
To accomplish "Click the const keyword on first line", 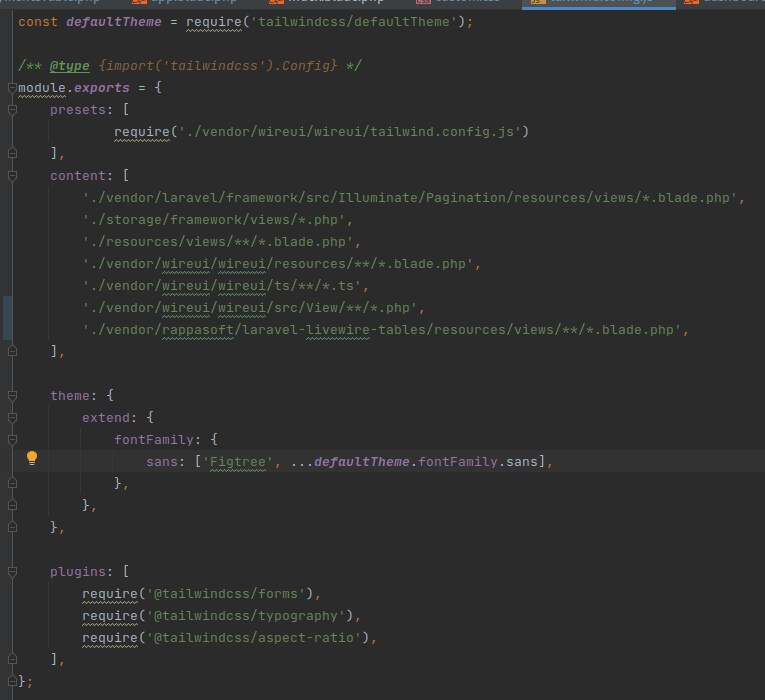I will click(x=38, y=22).
